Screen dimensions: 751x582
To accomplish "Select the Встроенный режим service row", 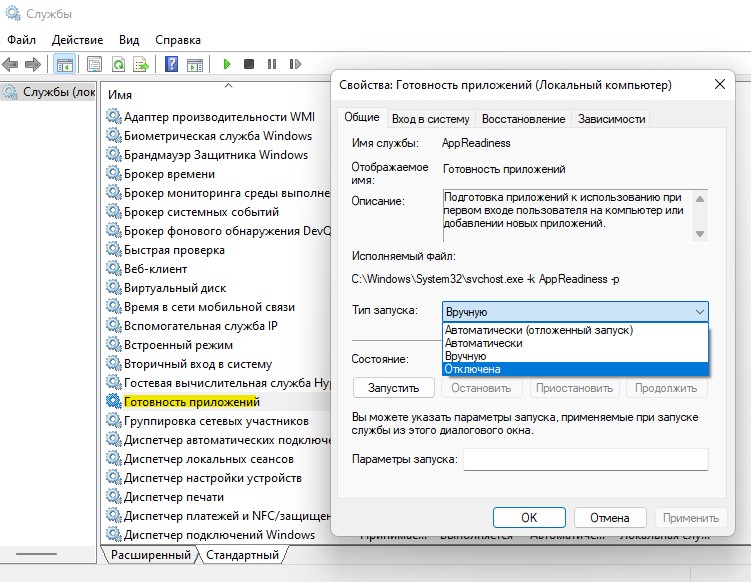I will click(217, 345).
